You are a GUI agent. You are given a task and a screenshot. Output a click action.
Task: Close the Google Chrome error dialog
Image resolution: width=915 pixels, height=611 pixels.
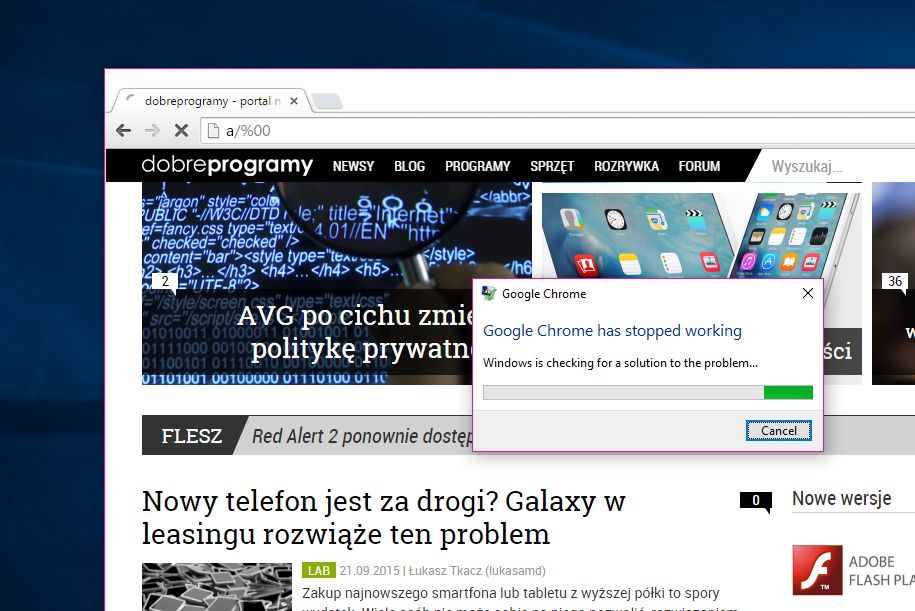click(x=808, y=293)
